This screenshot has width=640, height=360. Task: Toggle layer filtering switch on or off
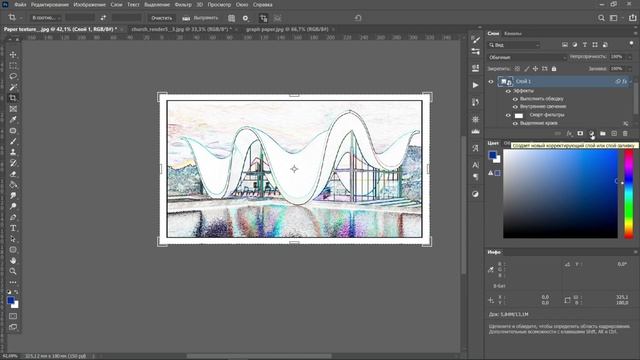tap(631, 44)
